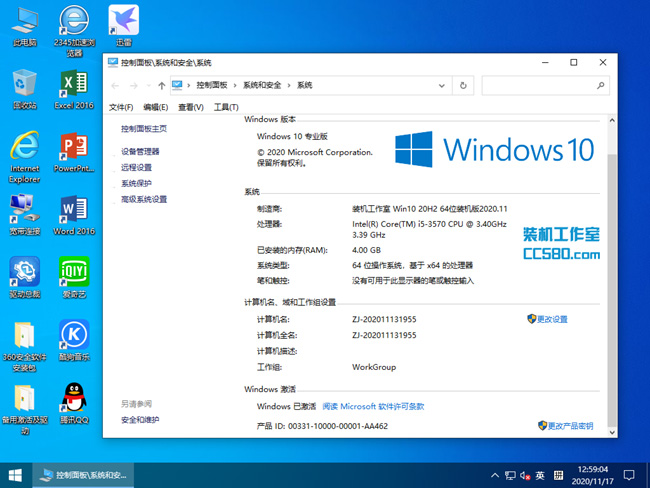
Task: Open the 备用激活及驱动 folder
Action: pos(25,410)
